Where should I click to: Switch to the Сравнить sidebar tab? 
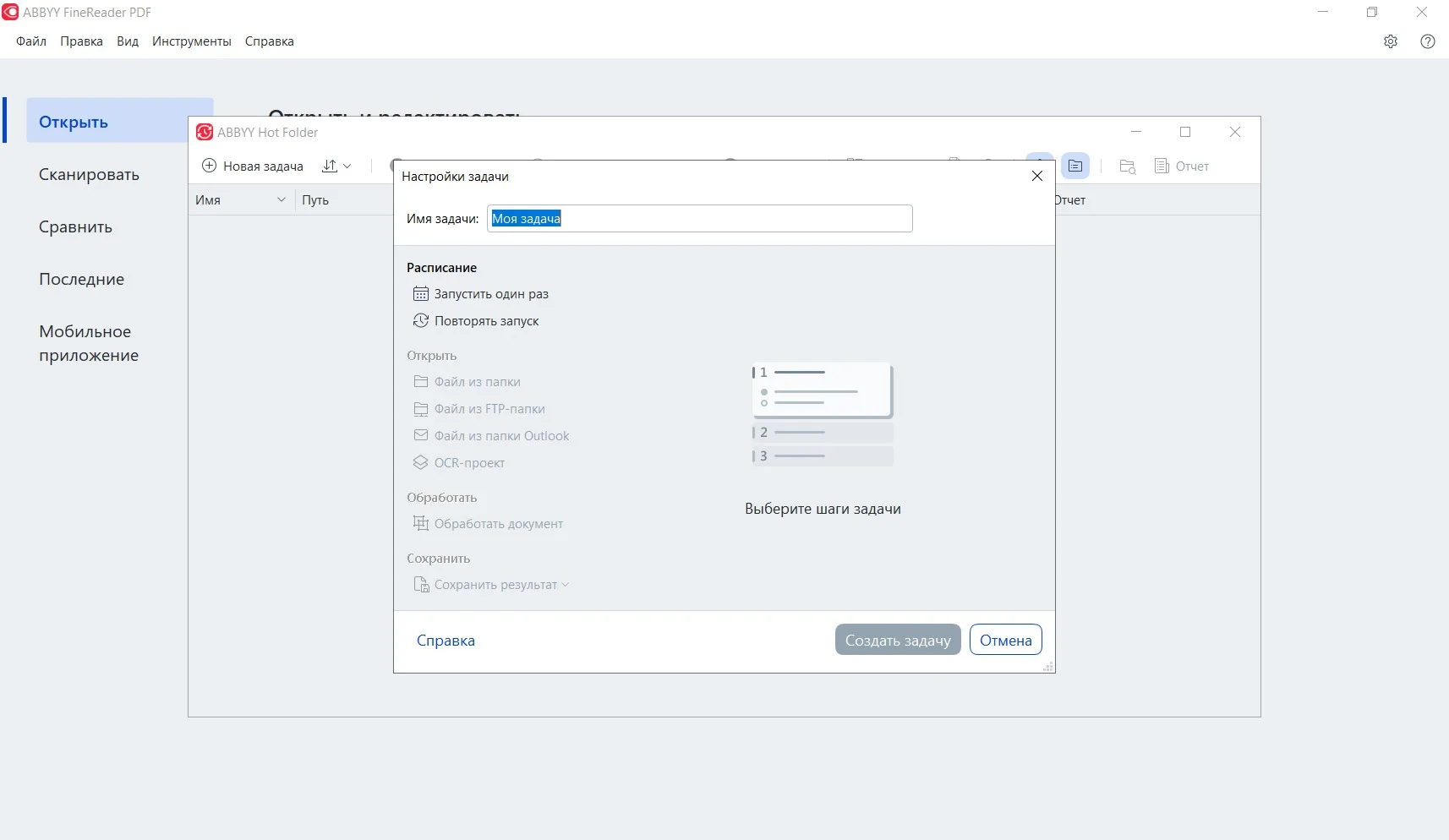click(75, 227)
